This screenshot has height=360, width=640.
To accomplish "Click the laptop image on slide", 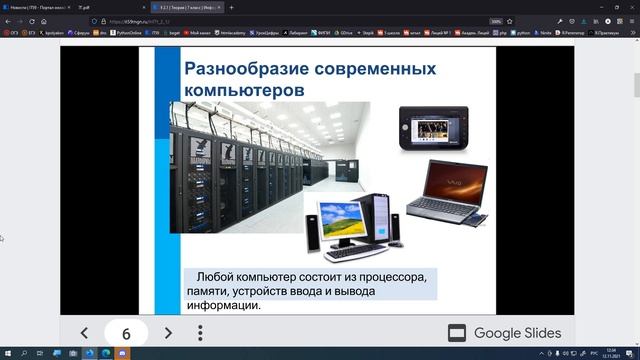I will point(447,193).
